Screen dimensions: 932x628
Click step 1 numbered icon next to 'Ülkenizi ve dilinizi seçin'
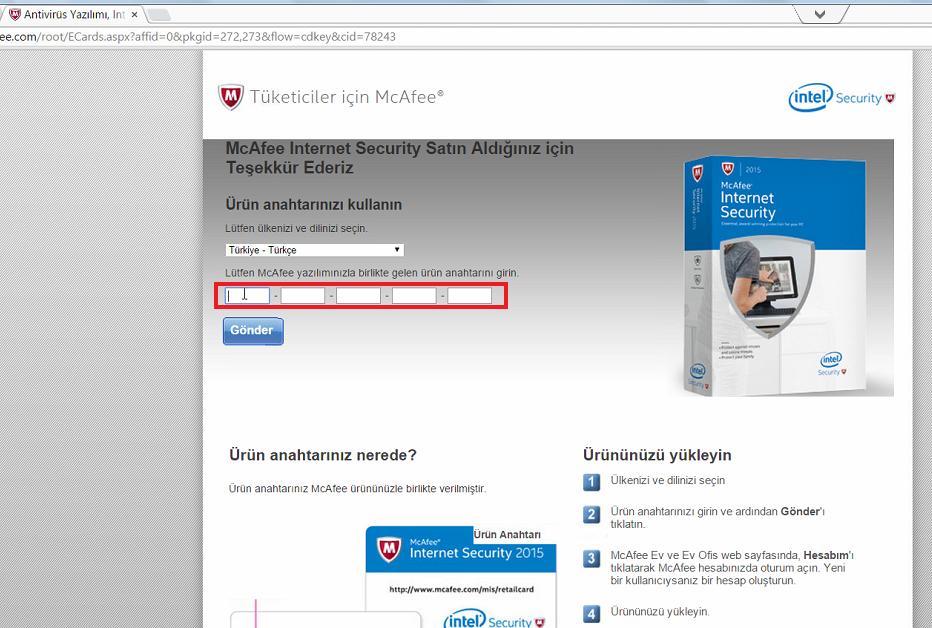pos(590,483)
